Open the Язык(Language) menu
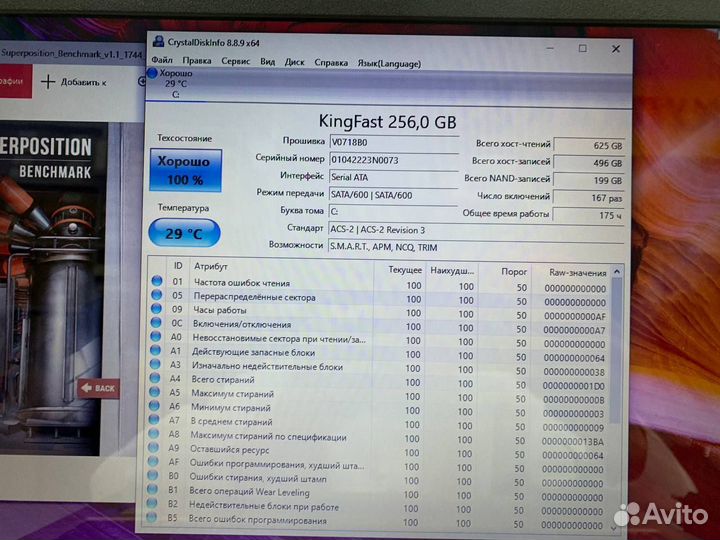Image resolution: width=720 pixels, height=540 pixels. point(389,63)
